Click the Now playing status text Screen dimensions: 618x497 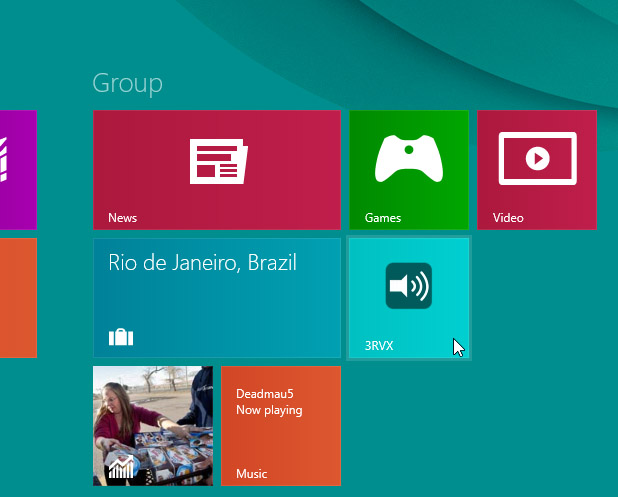tap(269, 410)
